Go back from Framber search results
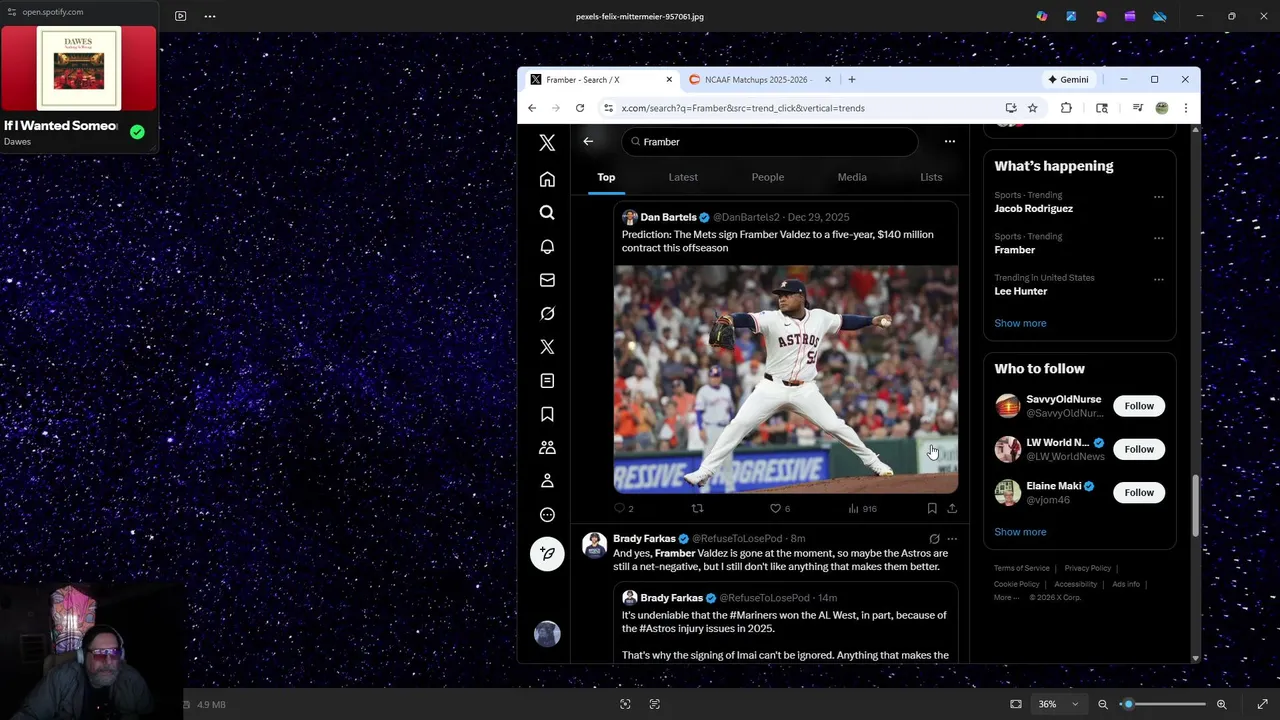Image resolution: width=1280 pixels, height=720 pixels. tap(588, 141)
